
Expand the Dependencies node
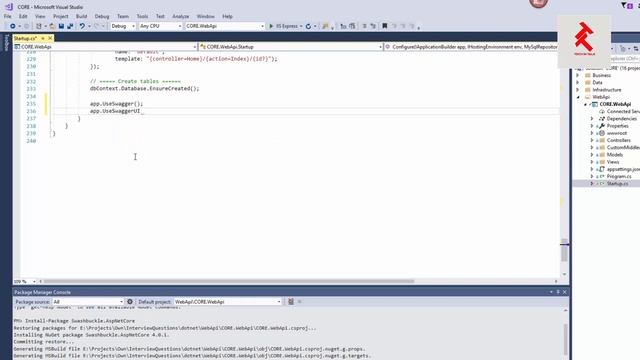pos(592,119)
